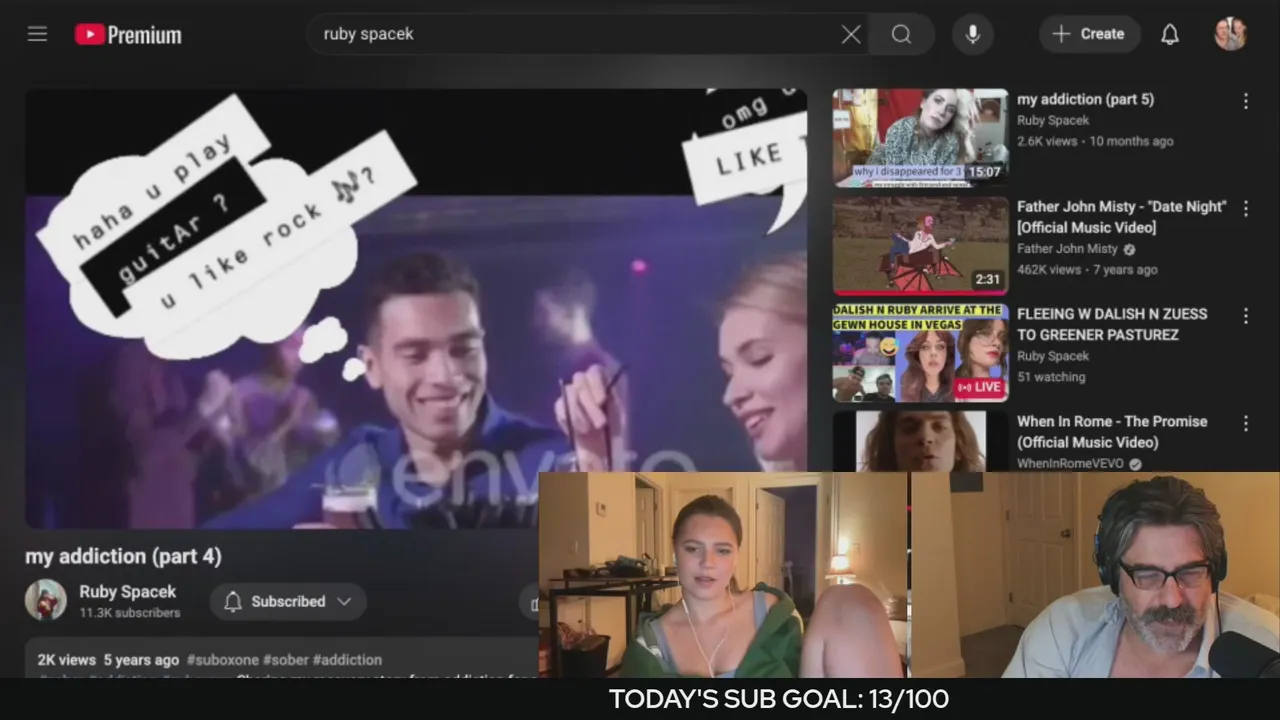This screenshot has width=1280, height=720.
Task: Click the 15:07 duration badge
Action: coord(984,172)
